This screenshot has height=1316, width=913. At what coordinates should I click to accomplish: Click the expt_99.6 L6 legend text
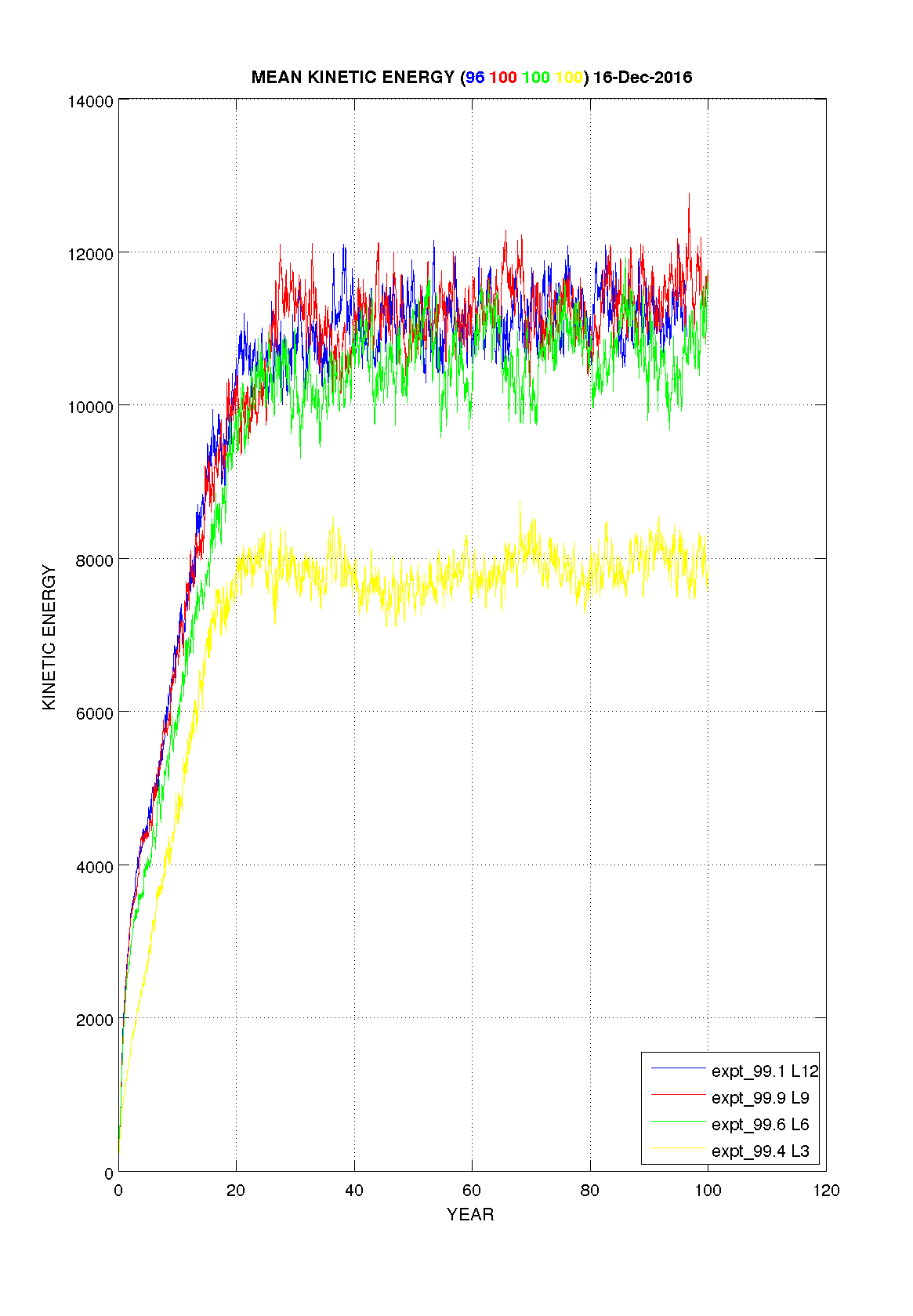pyautogui.click(x=759, y=1124)
